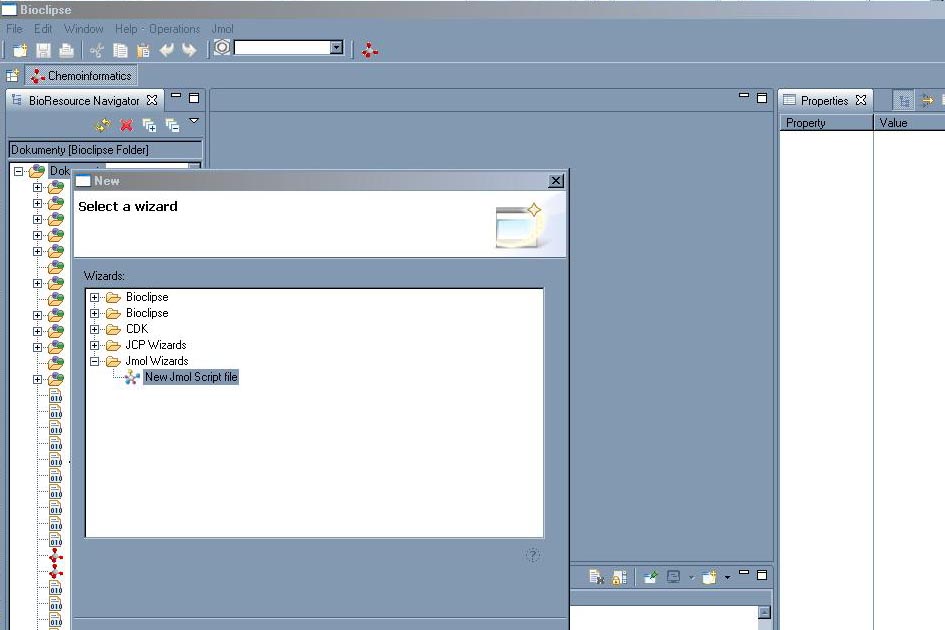Expand the first Bioclipse folder under Wizards
The image size is (945, 630).
click(x=95, y=297)
